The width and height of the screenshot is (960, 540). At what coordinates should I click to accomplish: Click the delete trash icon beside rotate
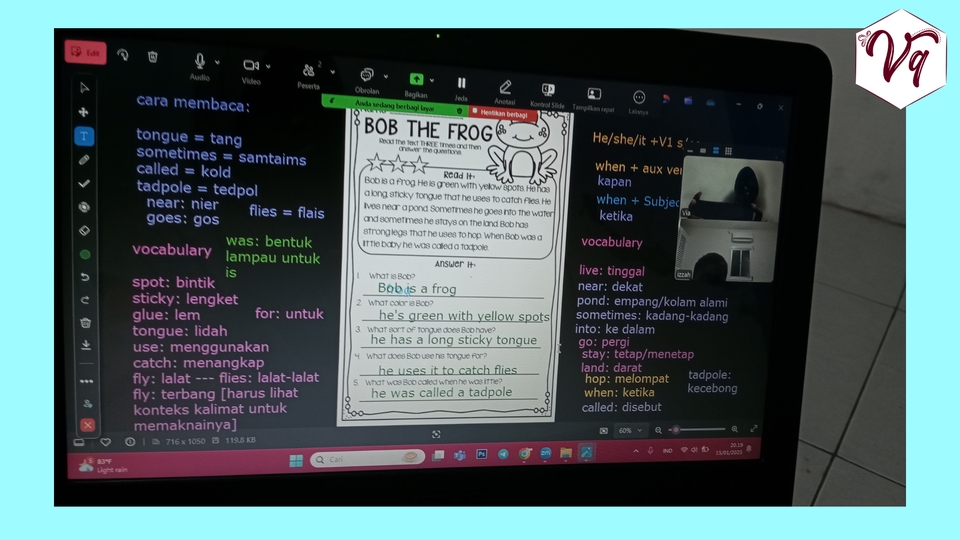click(152, 57)
